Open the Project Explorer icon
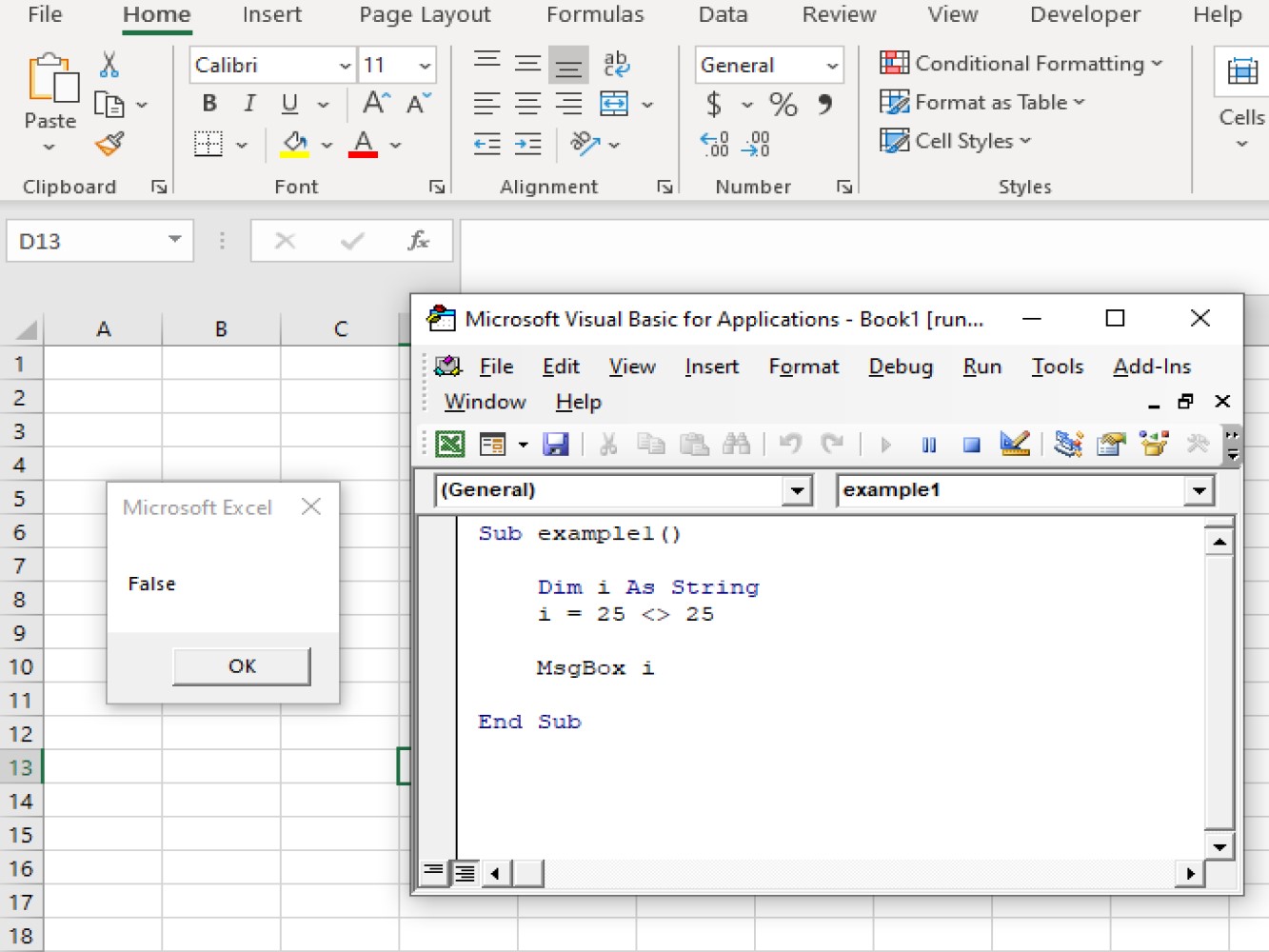Image resolution: width=1269 pixels, height=952 pixels. 1067,444
